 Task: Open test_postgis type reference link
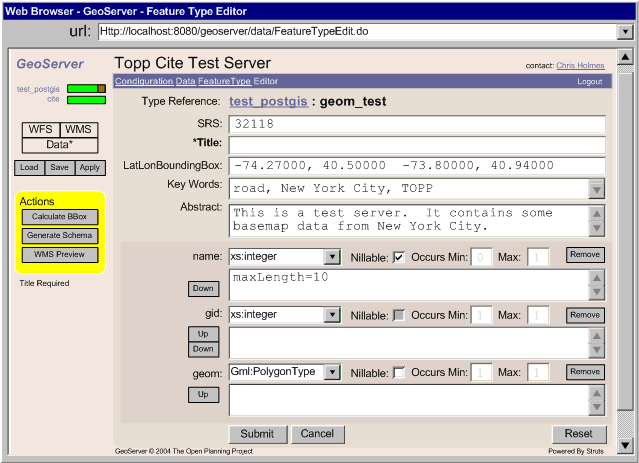pyautogui.click(x=268, y=101)
